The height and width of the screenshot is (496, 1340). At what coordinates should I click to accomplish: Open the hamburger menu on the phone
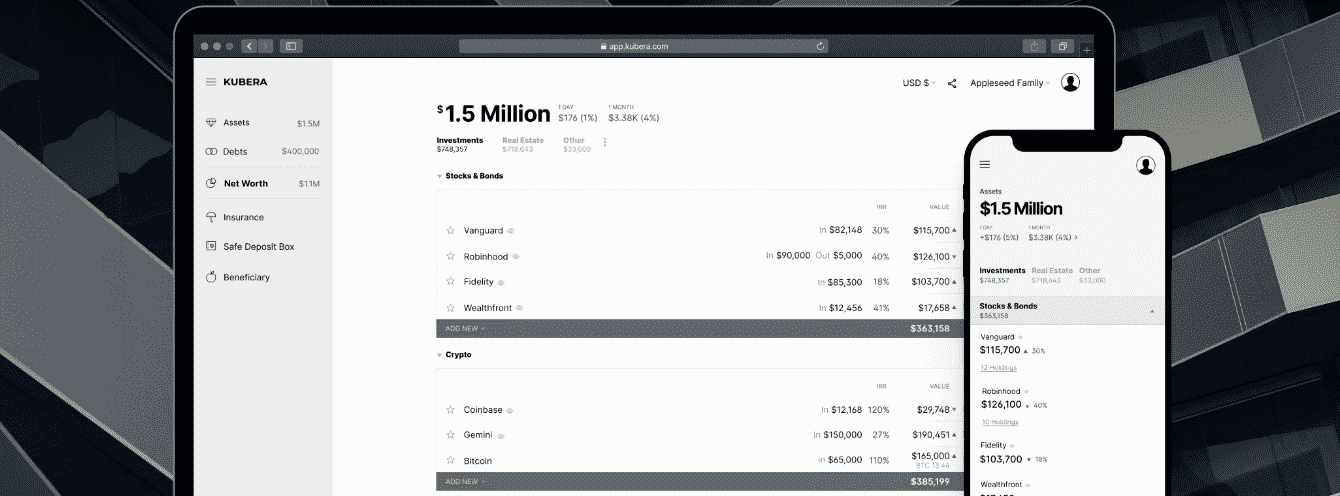[985, 164]
